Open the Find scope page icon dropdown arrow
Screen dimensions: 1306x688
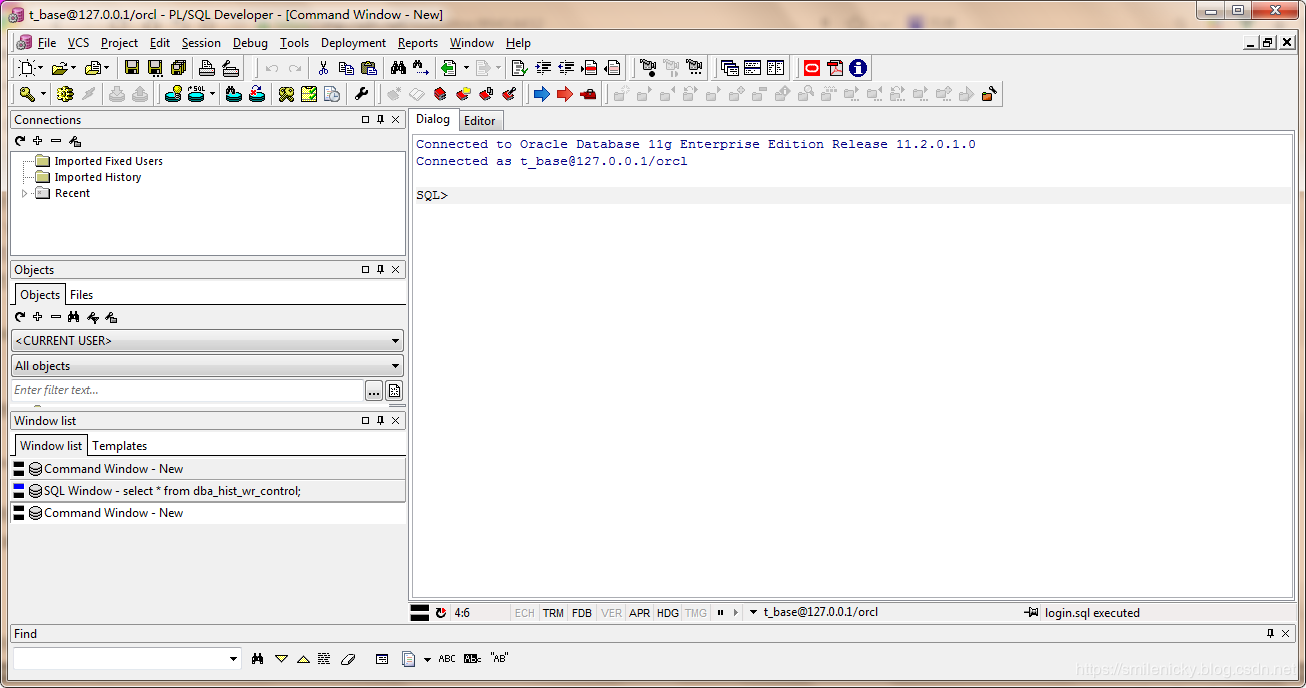(427, 659)
